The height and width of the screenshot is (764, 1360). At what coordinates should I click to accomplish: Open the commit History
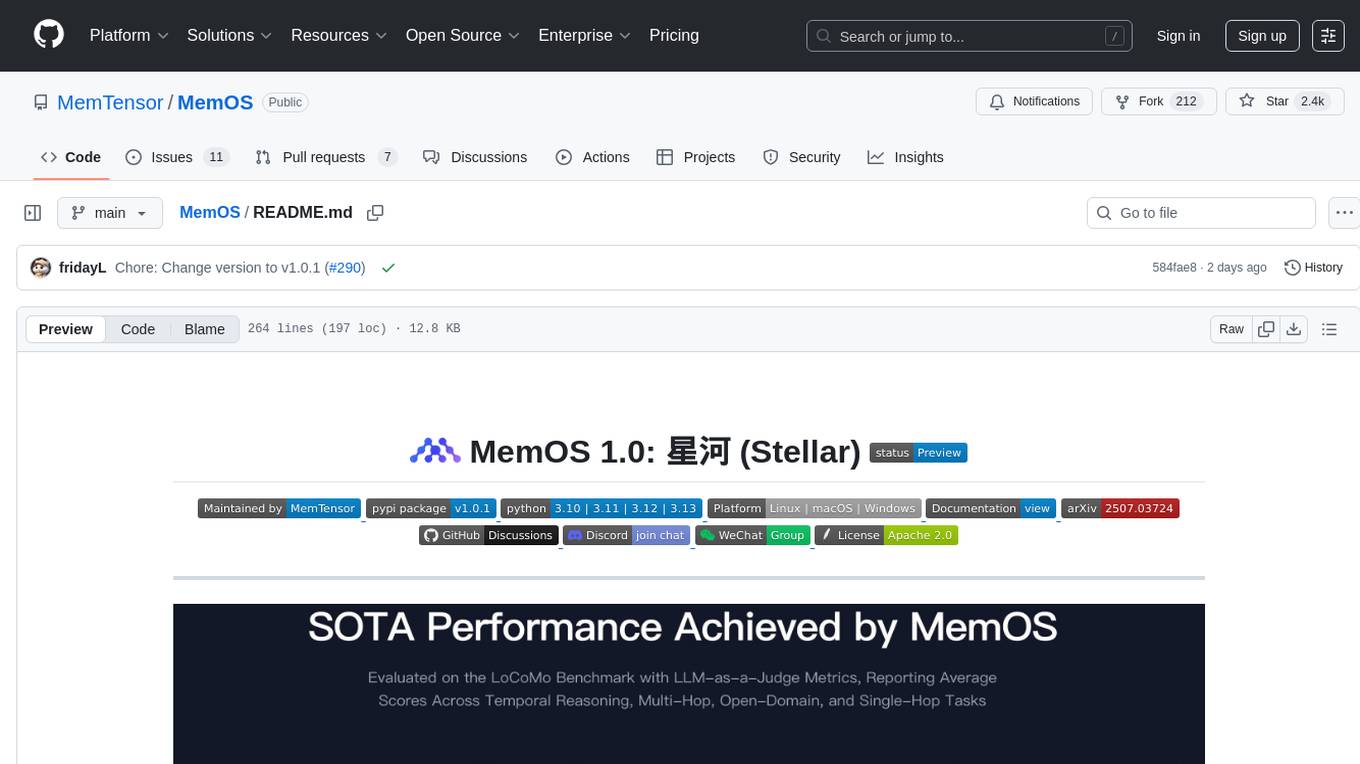tap(1313, 268)
